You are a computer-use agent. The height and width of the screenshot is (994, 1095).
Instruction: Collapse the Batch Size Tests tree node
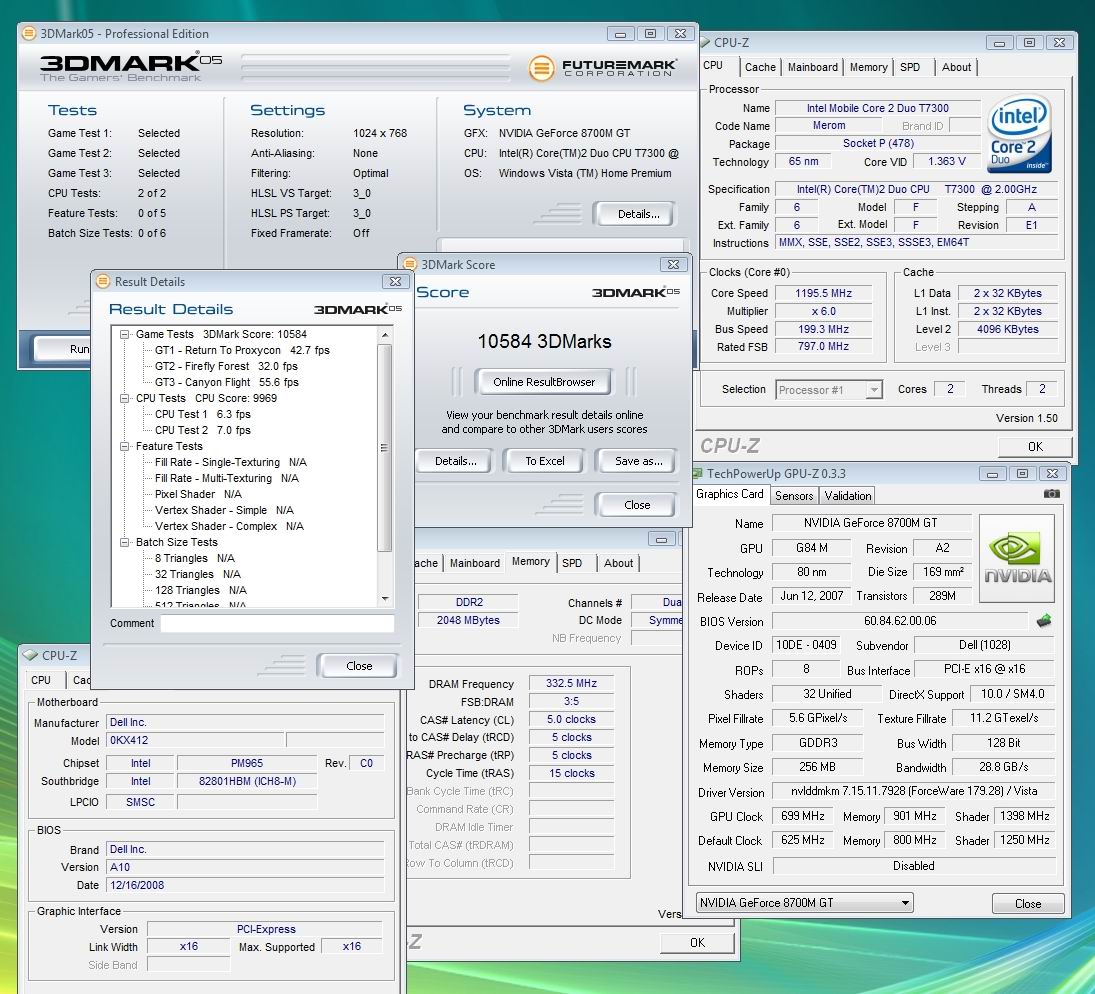pyautogui.click(x=125, y=542)
